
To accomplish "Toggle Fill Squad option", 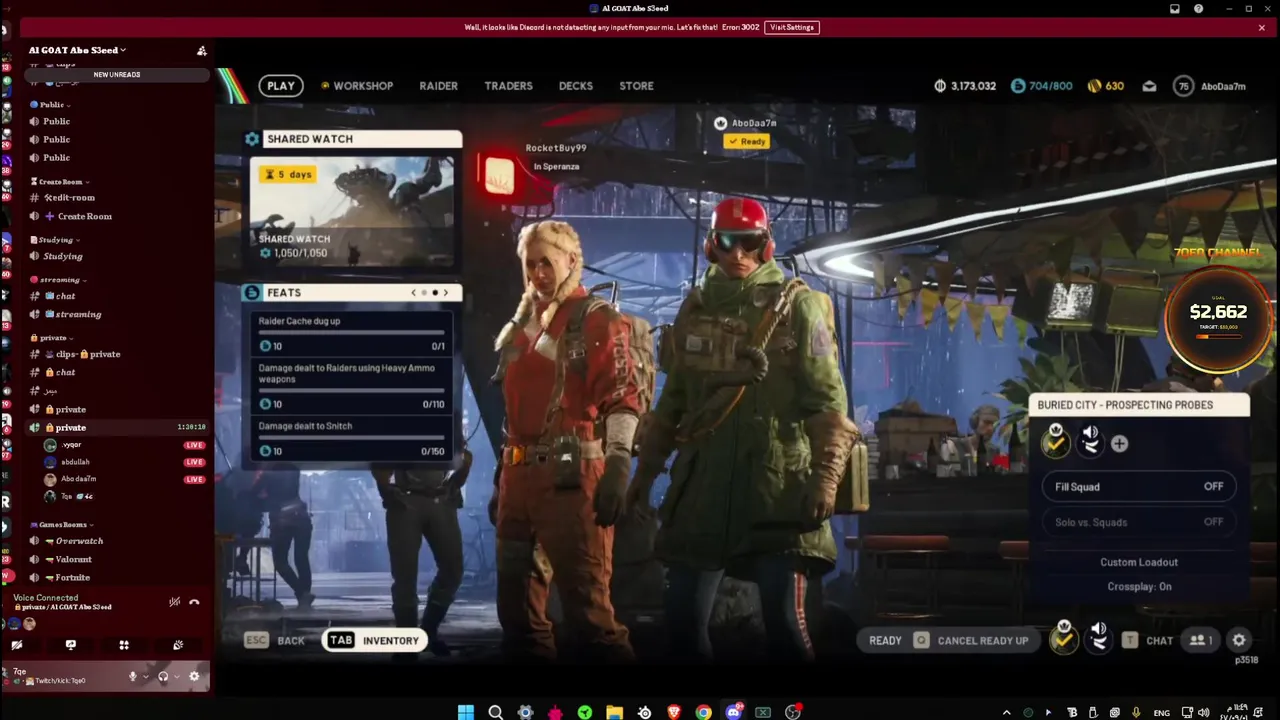I will click(x=1139, y=487).
